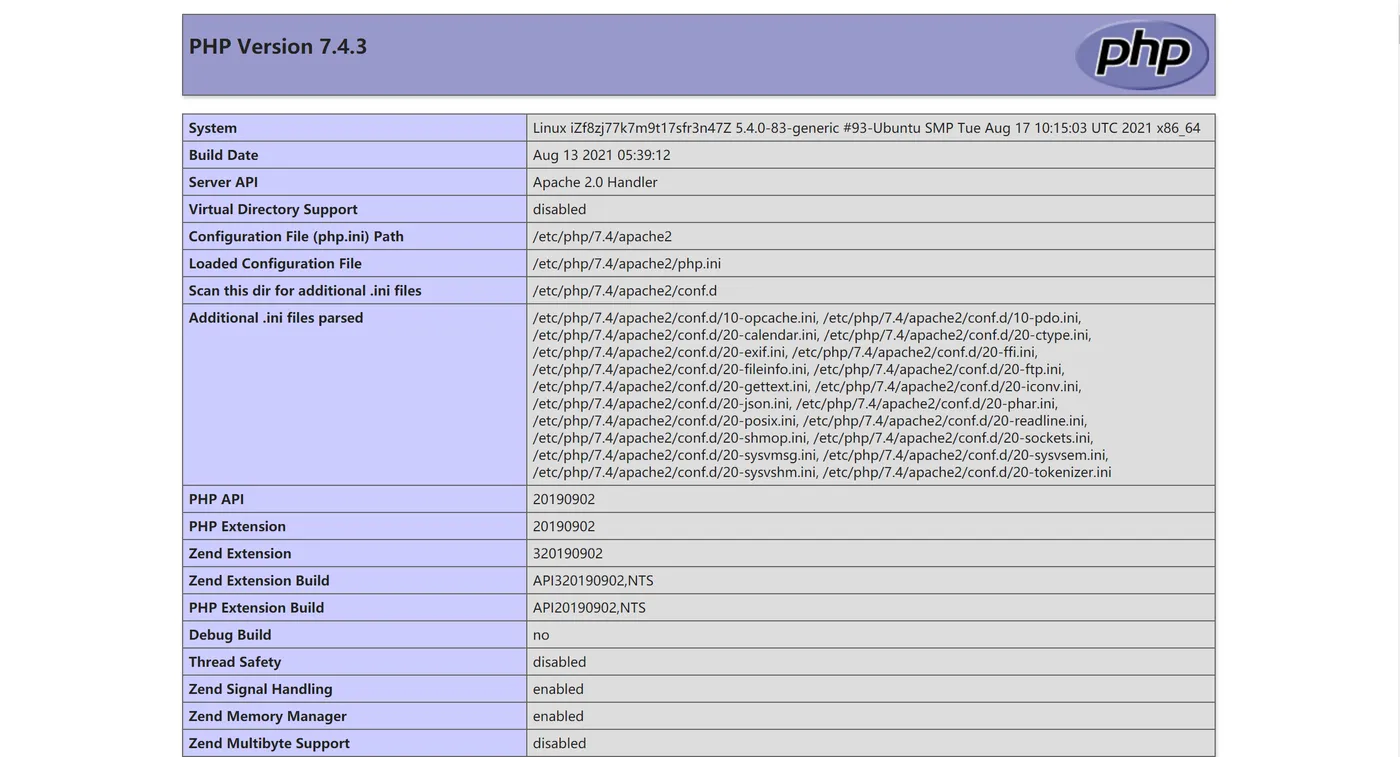Click the 20-sockets.ini path entry
Image resolution: width=1400 pixels, height=757 pixels.
(x=953, y=438)
